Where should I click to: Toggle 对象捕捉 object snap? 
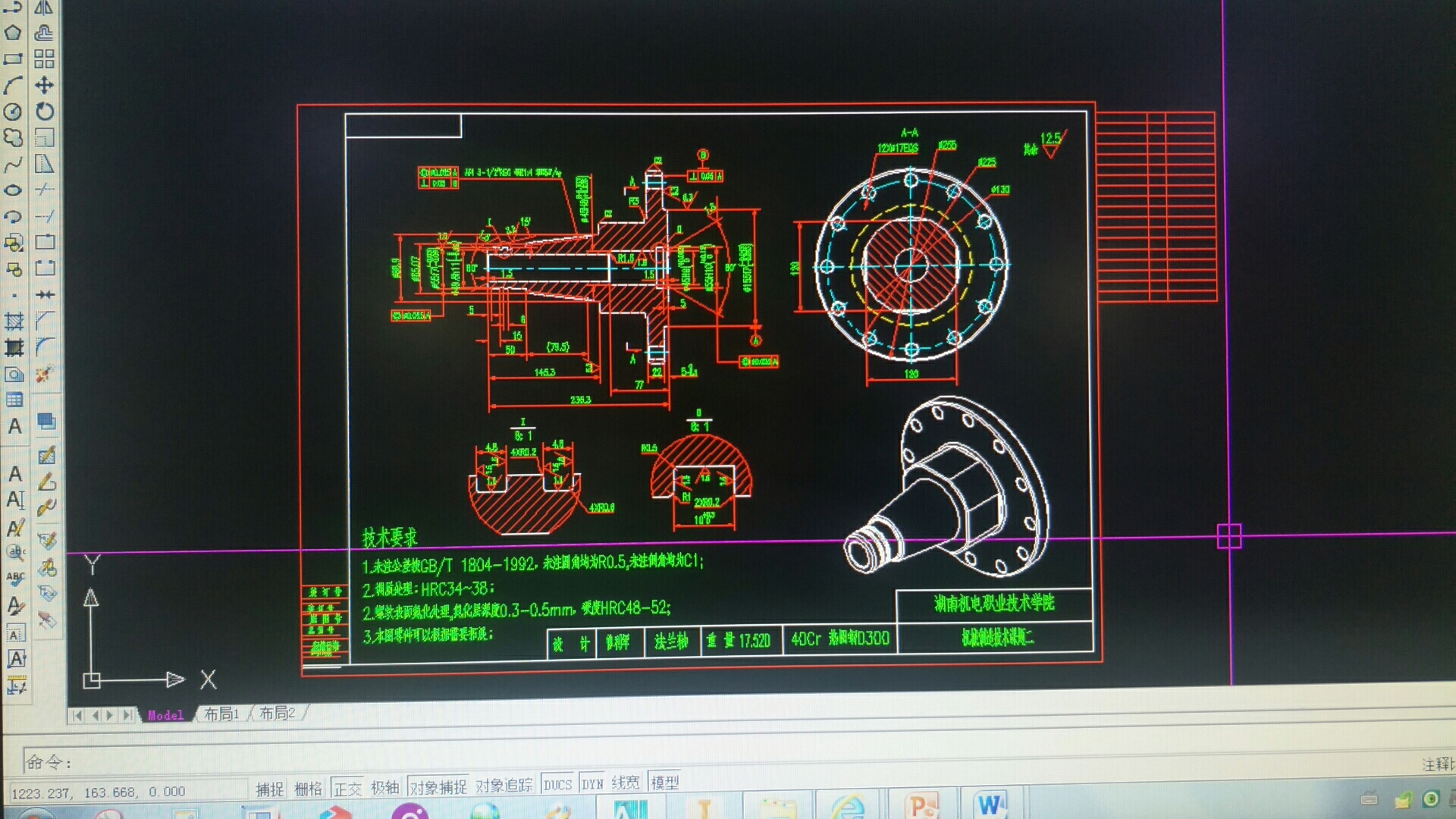click(x=438, y=787)
